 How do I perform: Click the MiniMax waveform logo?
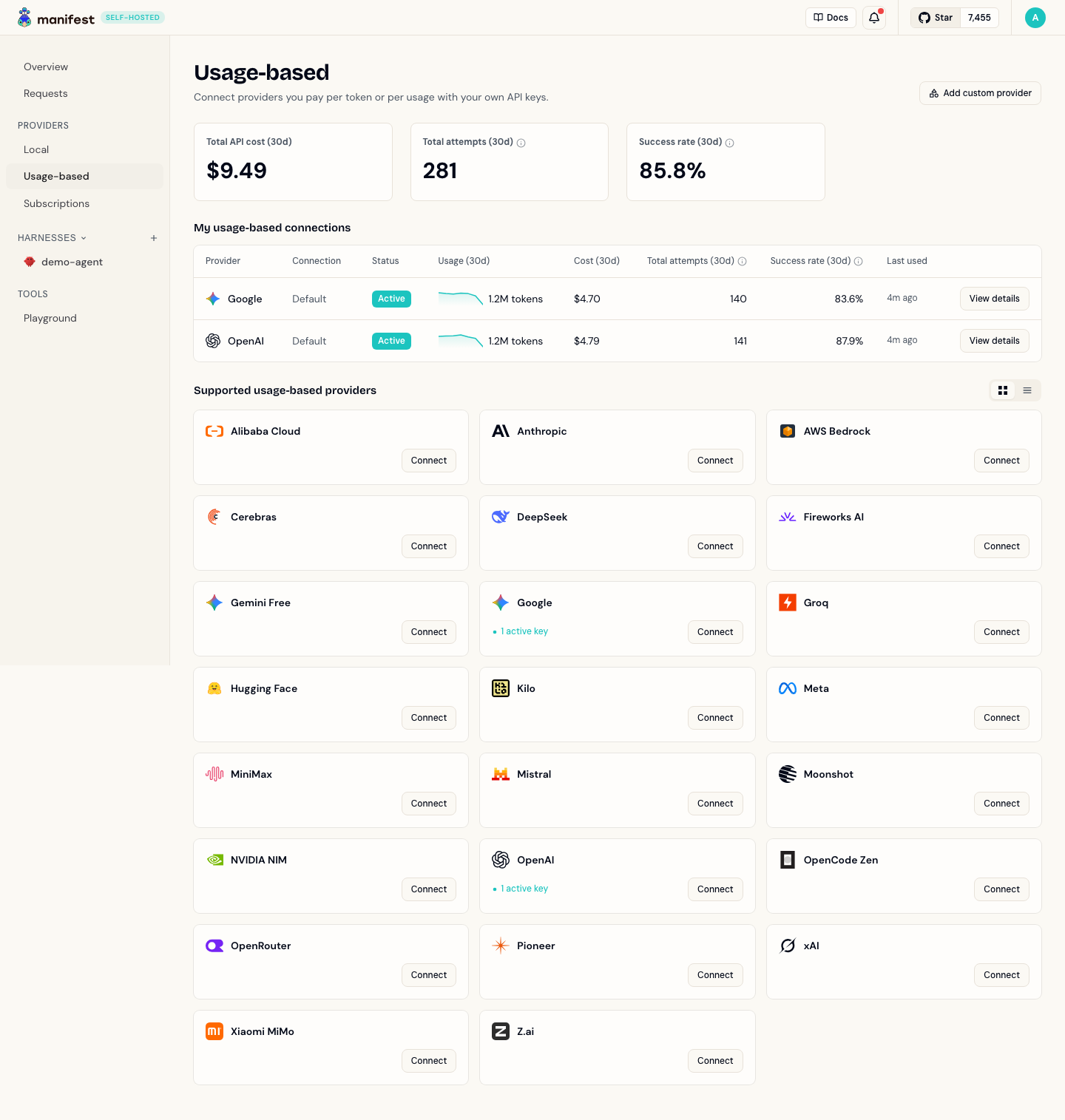coord(214,774)
